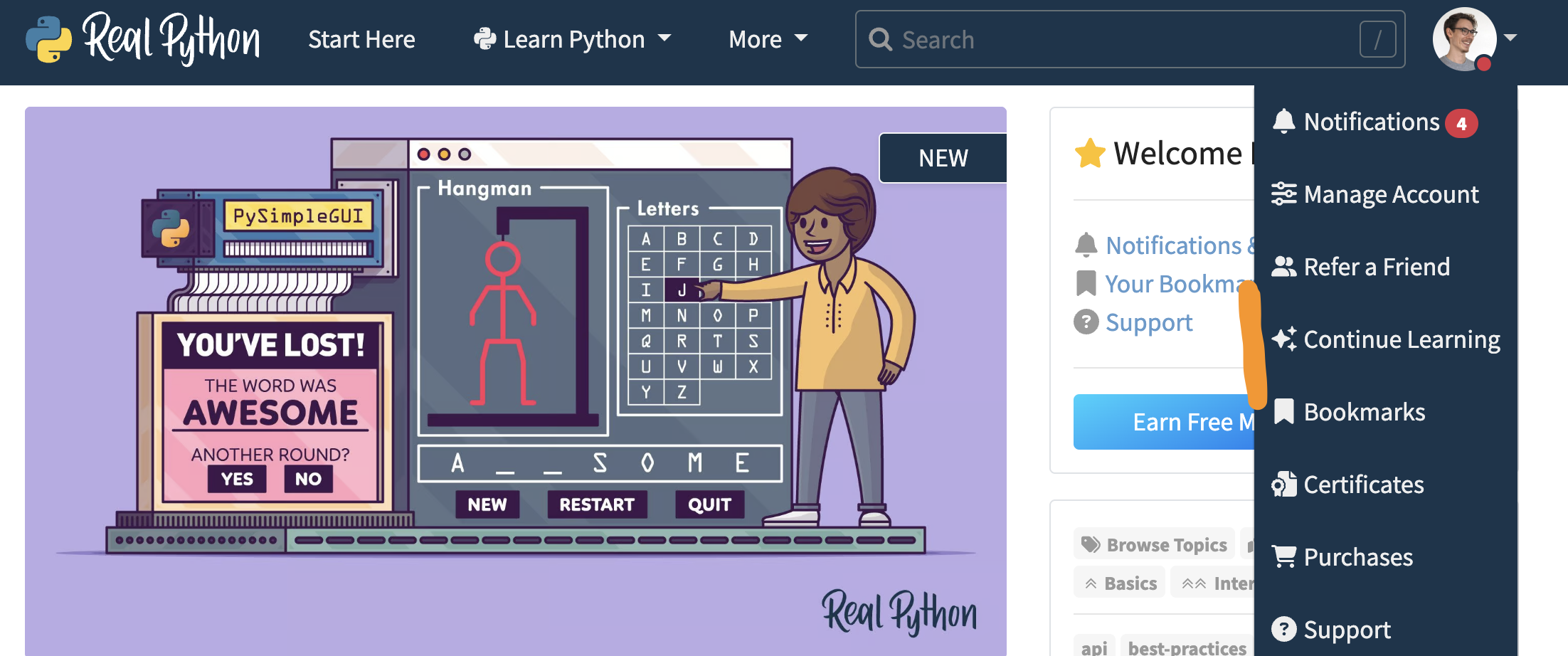1568x656 pixels.
Task: Click the Browse Topics tag
Action: pos(1154,545)
